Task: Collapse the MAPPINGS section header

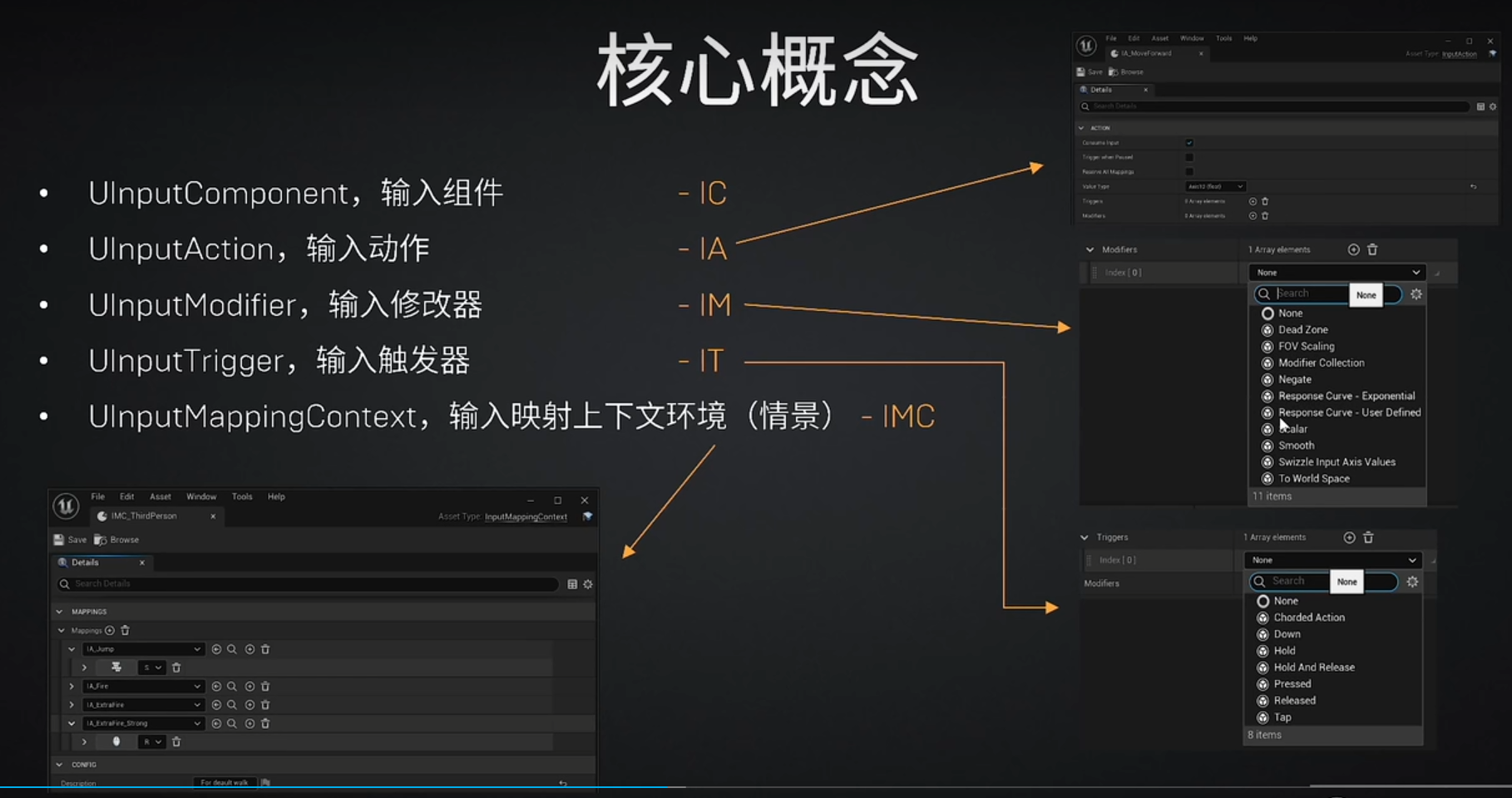Action: pyautogui.click(x=58, y=612)
